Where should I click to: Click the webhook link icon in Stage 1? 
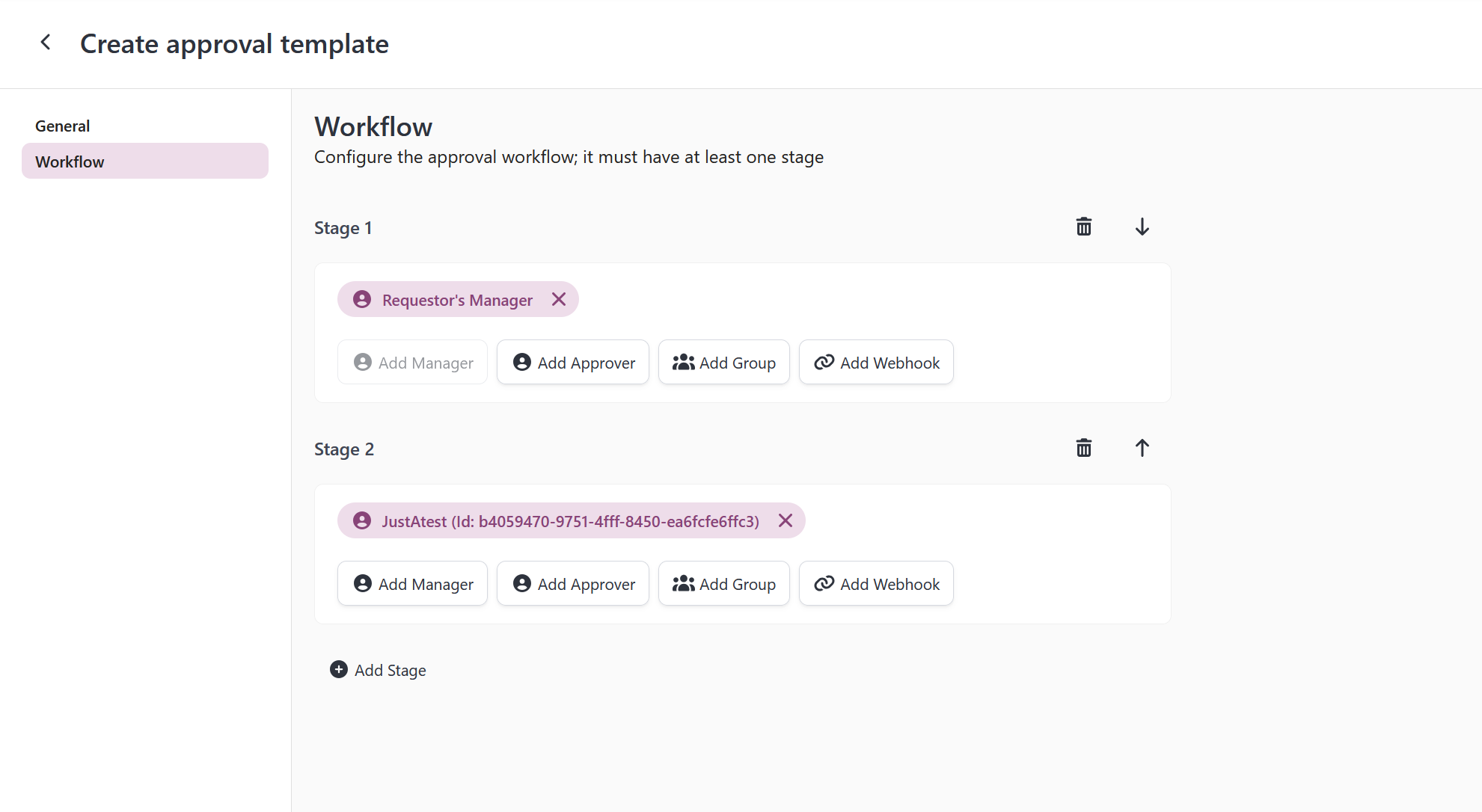(x=824, y=362)
